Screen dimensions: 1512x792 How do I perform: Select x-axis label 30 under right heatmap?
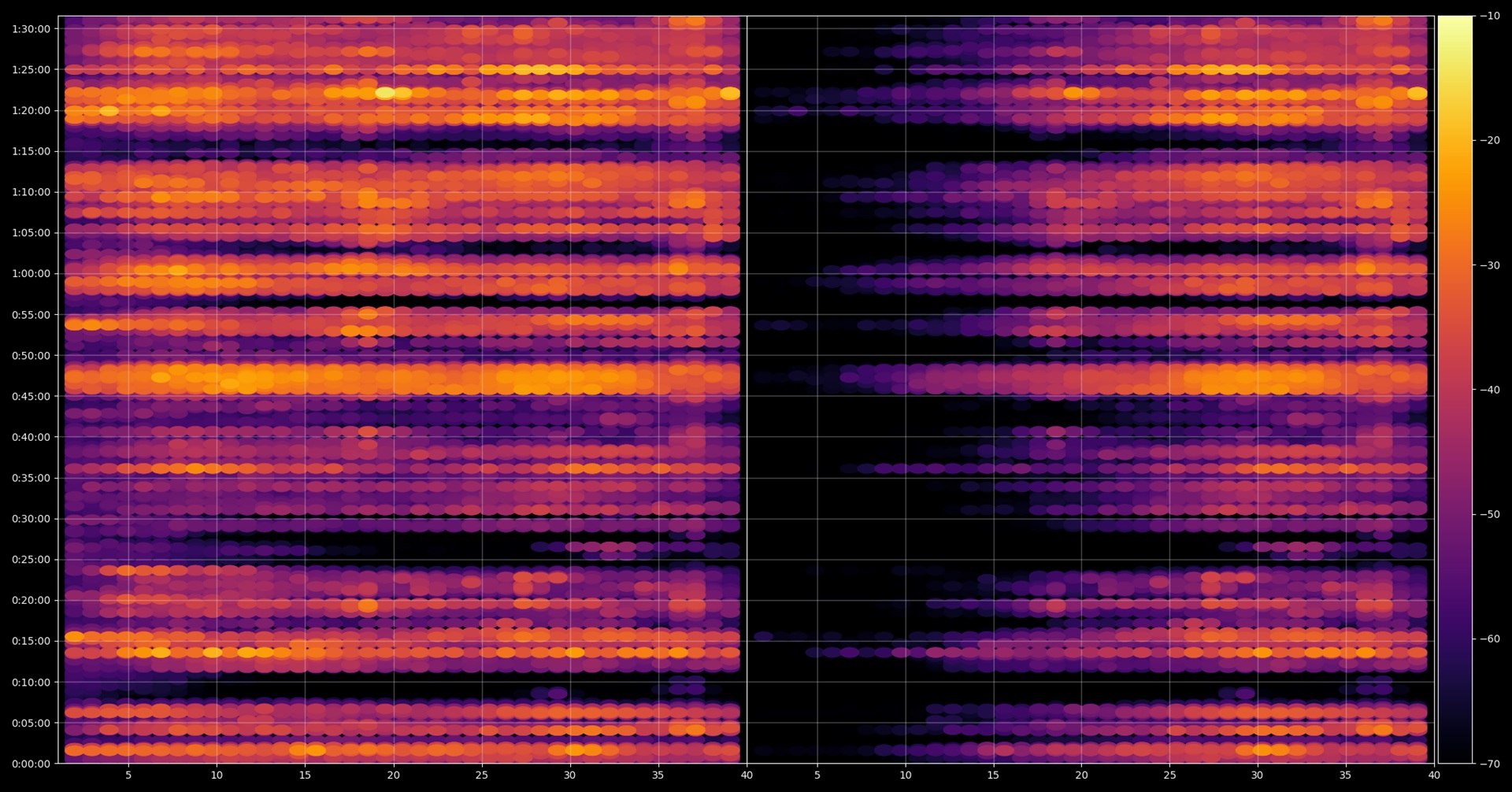(1258, 775)
